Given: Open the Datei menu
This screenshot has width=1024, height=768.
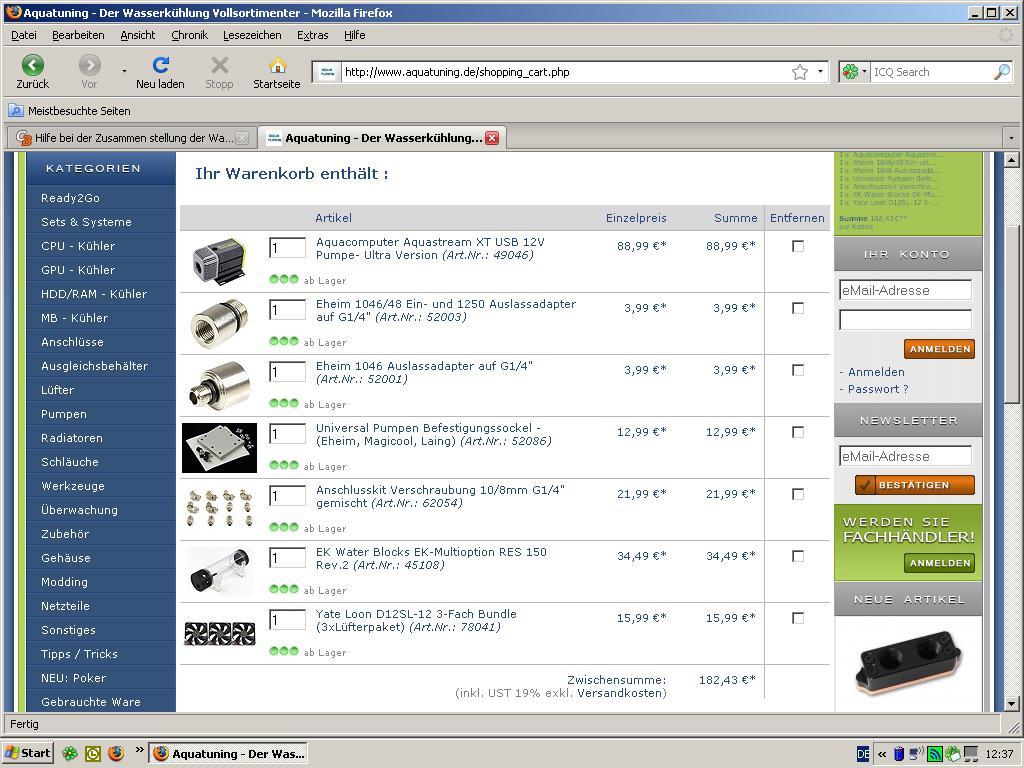Looking at the screenshot, I should point(24,35).
